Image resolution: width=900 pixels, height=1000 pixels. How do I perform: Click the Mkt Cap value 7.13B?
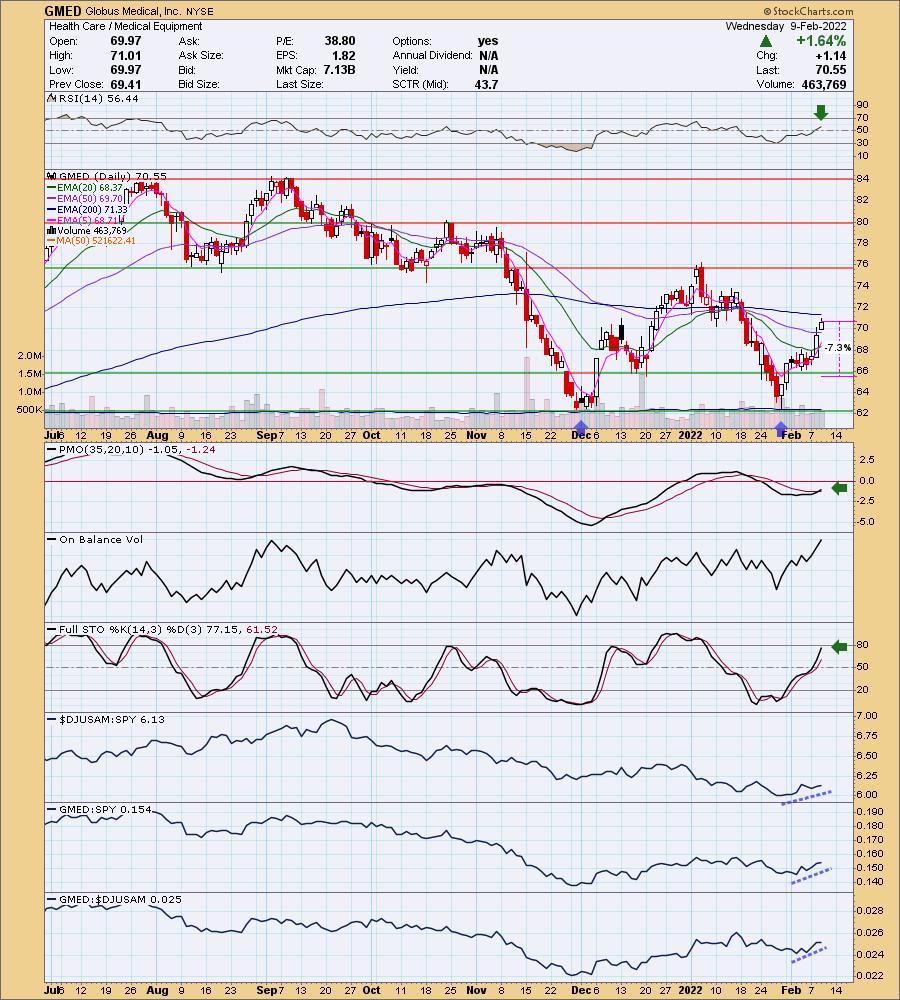click(339, 70)
